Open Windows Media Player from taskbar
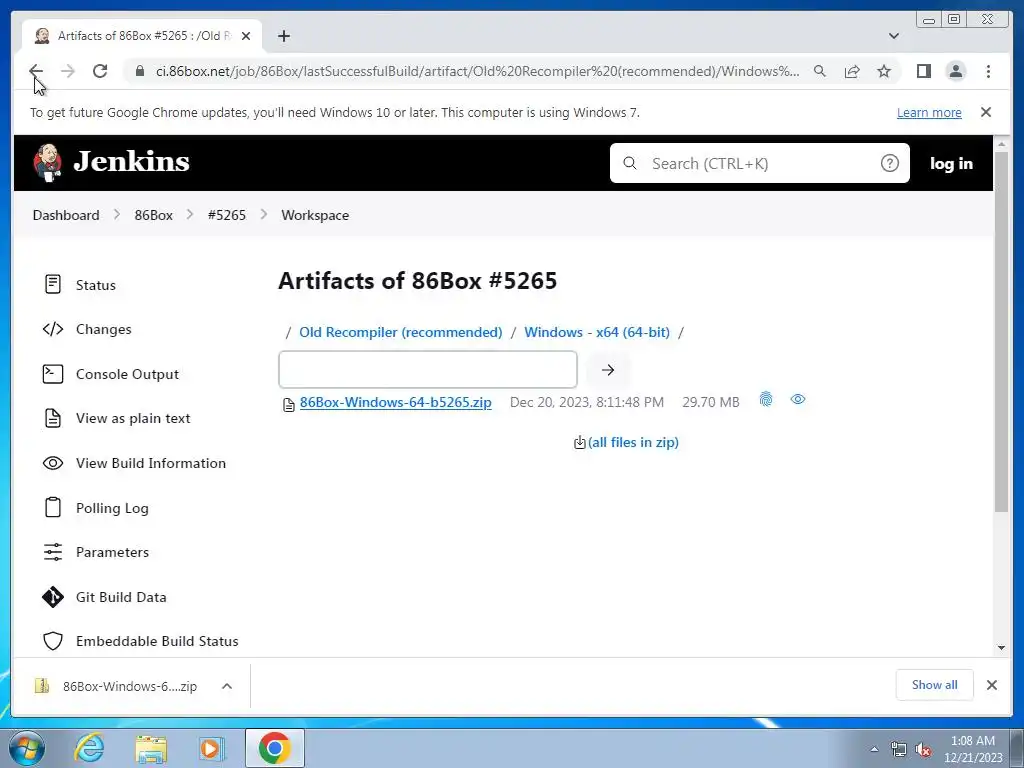1024x768 pixels. click(x=210, y=748)
